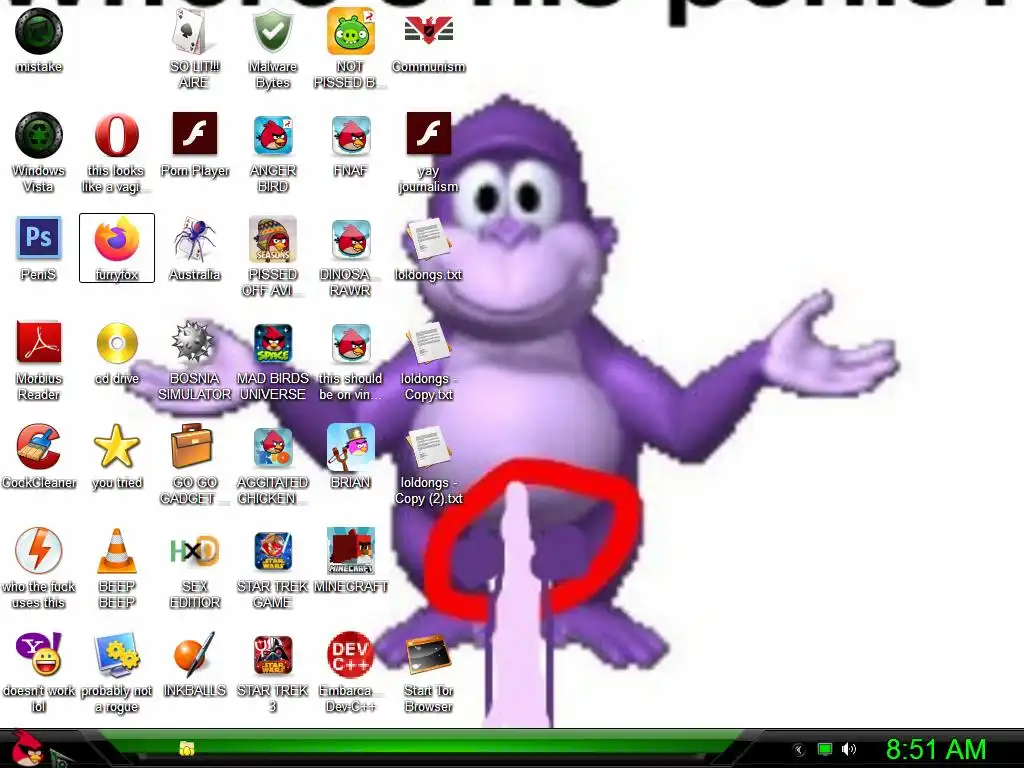Image resolution: width=1024 pixels, height=768 pixels.
Task: Open the yellow folder taskbar item
Action: 187,748
